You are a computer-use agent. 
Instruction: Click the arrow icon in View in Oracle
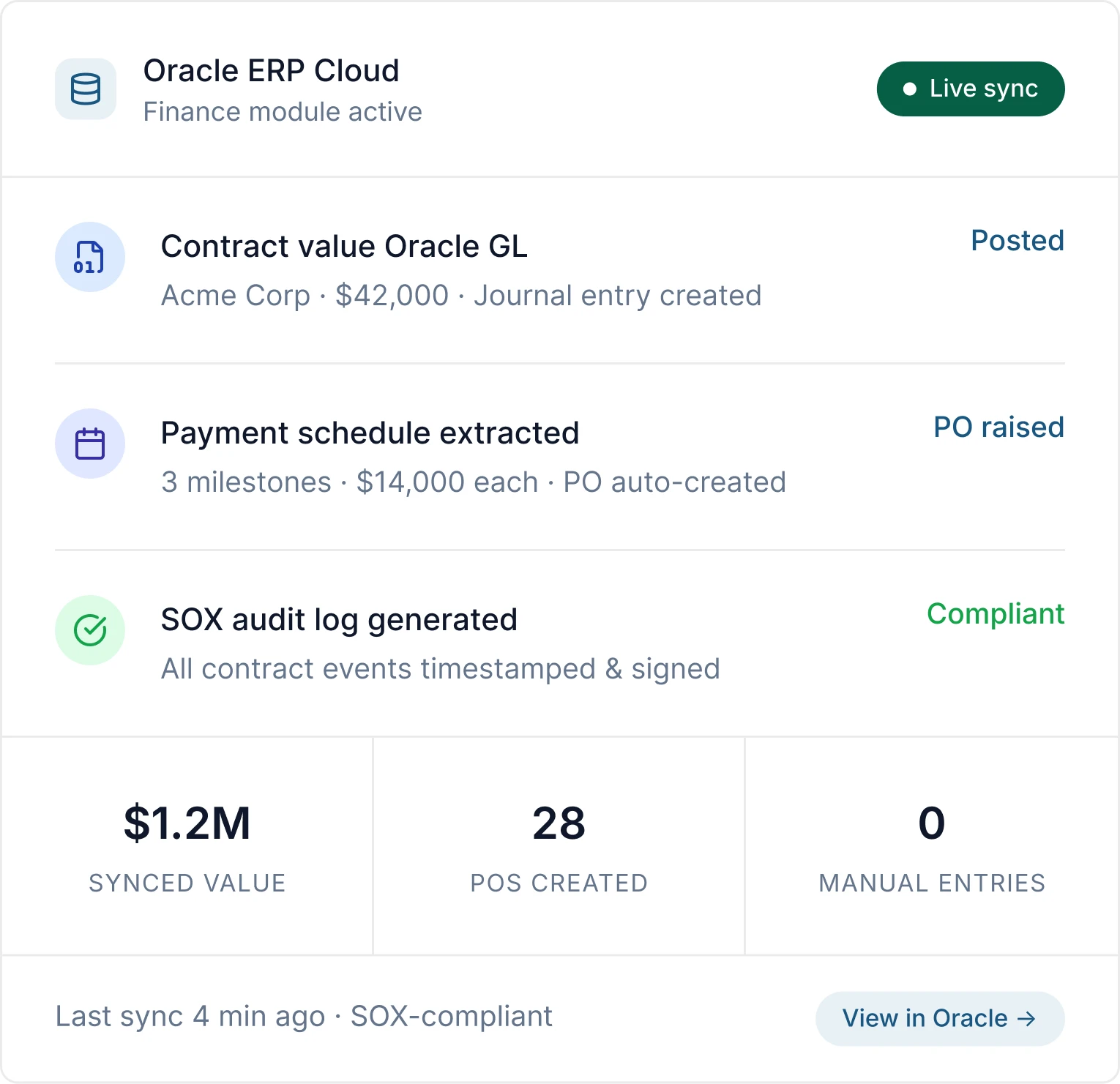pos(1028,1018)
